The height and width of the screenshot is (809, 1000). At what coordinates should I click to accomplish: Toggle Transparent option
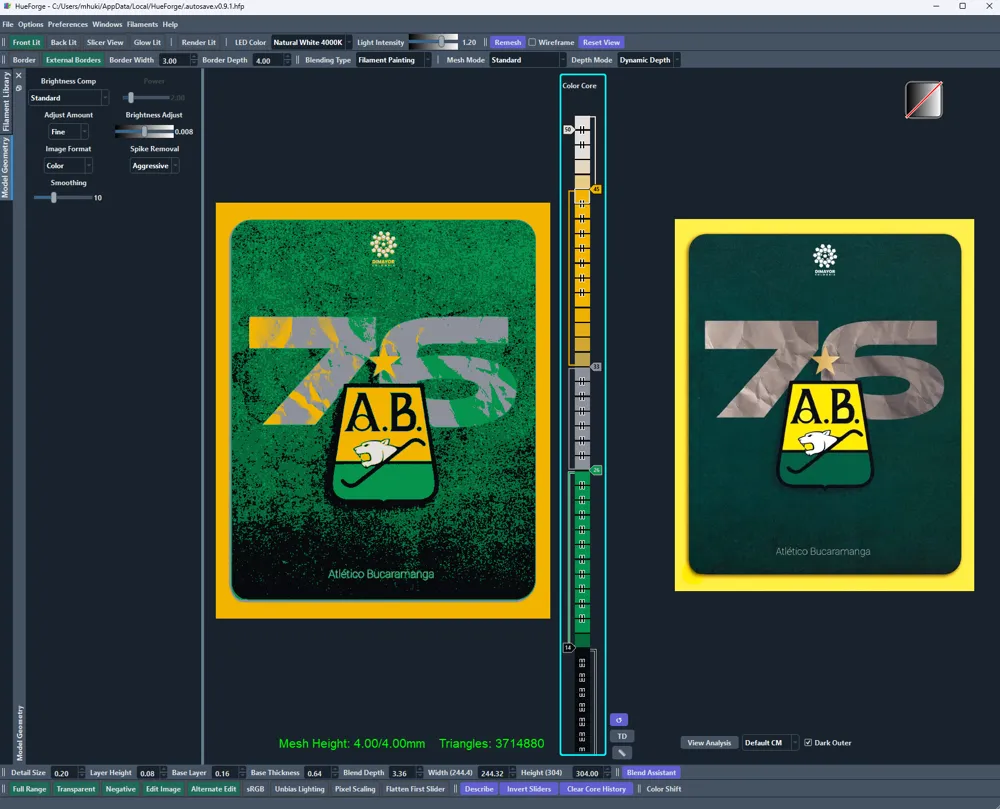(76, 789)
